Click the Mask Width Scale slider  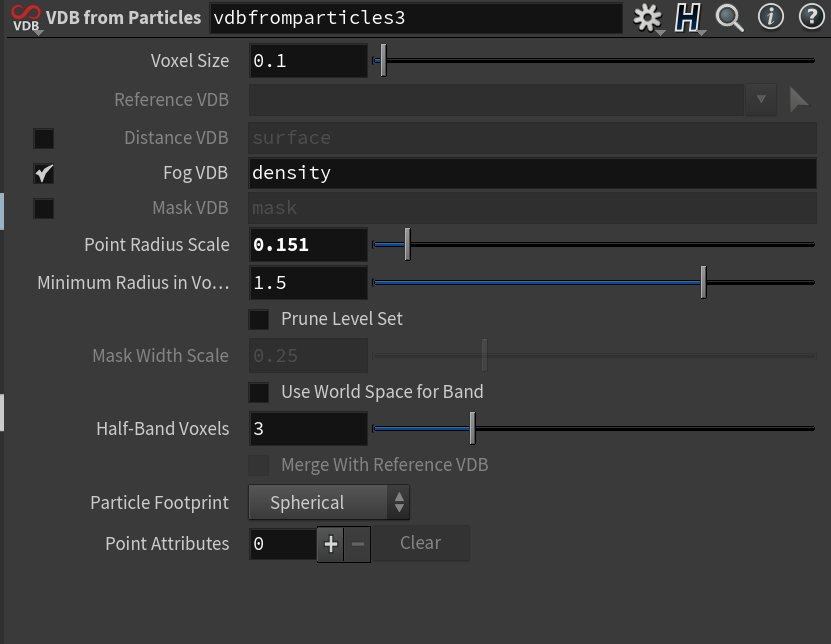(x=594, y=356)
